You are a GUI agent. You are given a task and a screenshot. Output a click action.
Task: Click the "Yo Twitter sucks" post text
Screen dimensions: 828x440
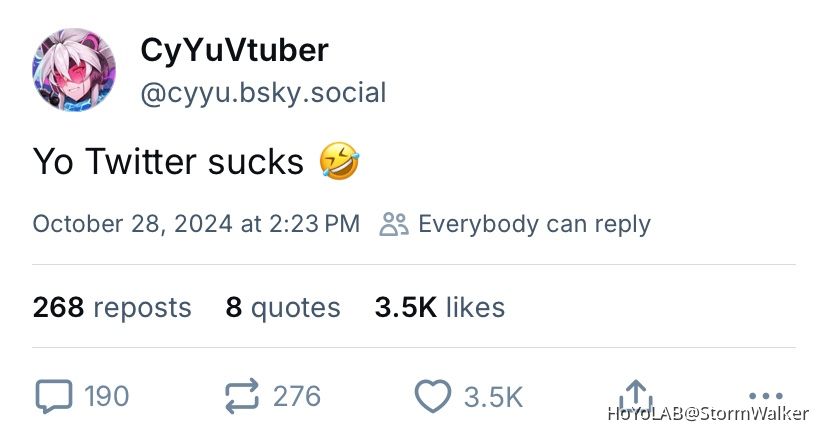[x=168, y=161]
